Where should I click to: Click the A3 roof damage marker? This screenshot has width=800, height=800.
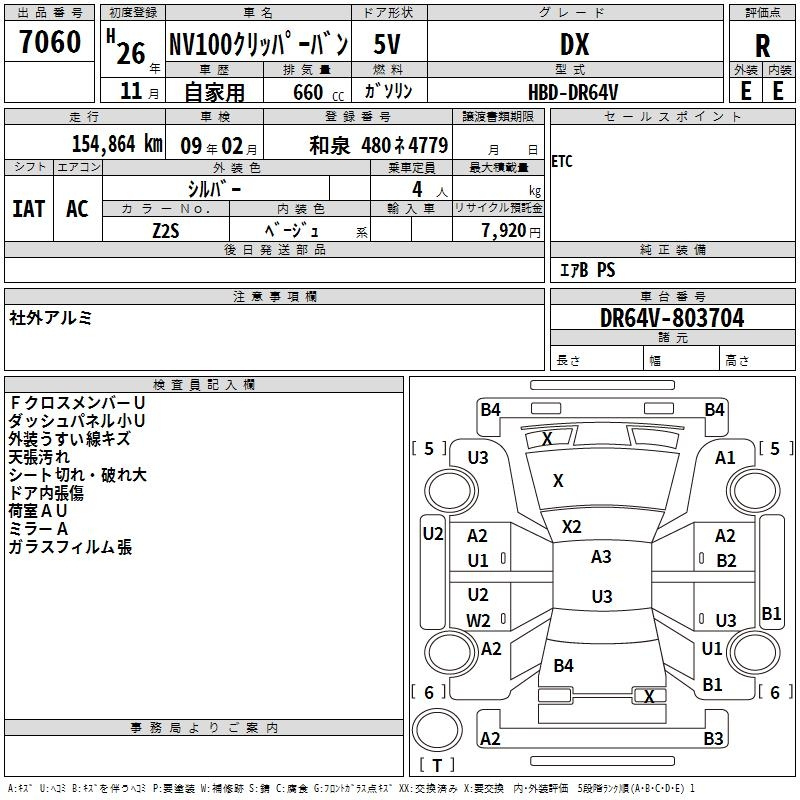point(601,556)
